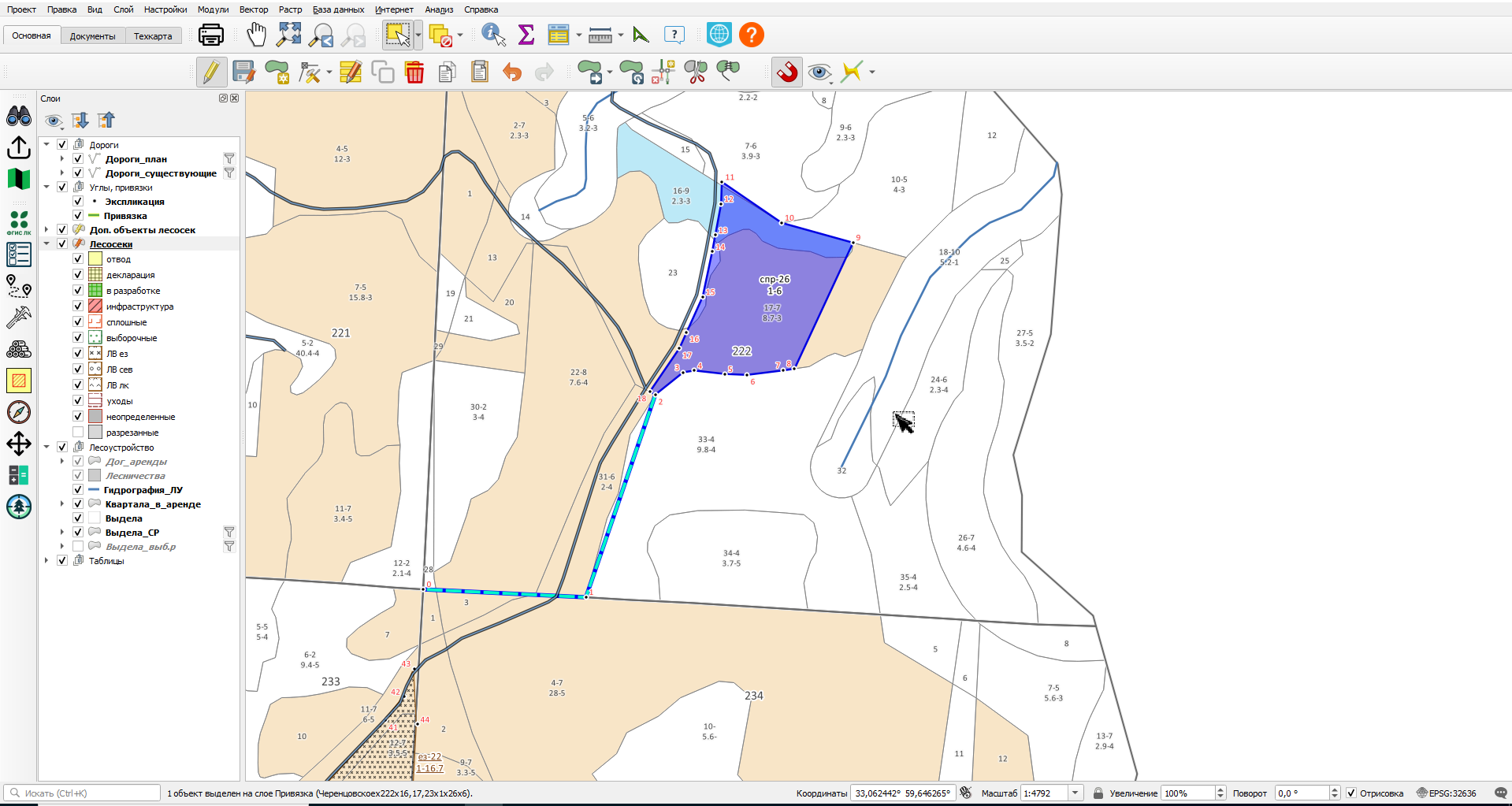1512x806 pixels.
Task: Click the в разработке green legend swatch
Action: pos(95,291)
